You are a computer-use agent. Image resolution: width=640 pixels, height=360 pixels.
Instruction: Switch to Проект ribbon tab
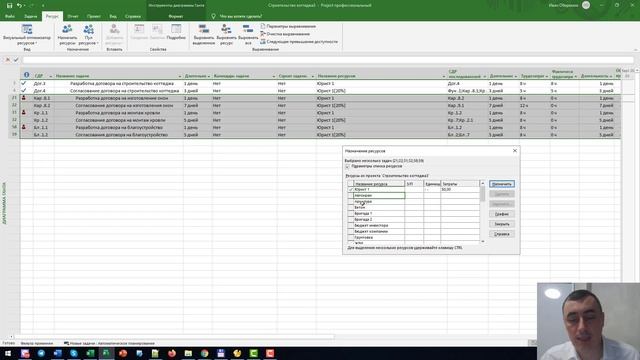(93, 16)
